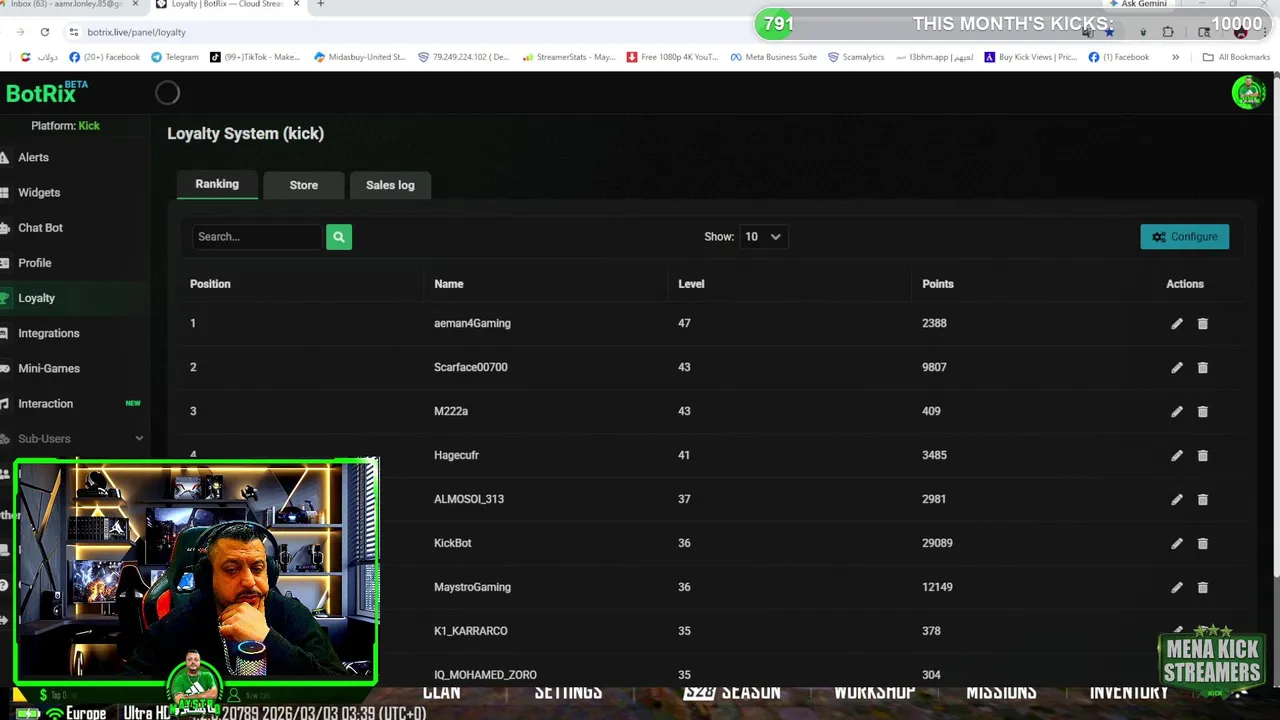Switch to the Ranking tab
Image resolution: width=1280 pixels, height=720 pixels.
217,184
